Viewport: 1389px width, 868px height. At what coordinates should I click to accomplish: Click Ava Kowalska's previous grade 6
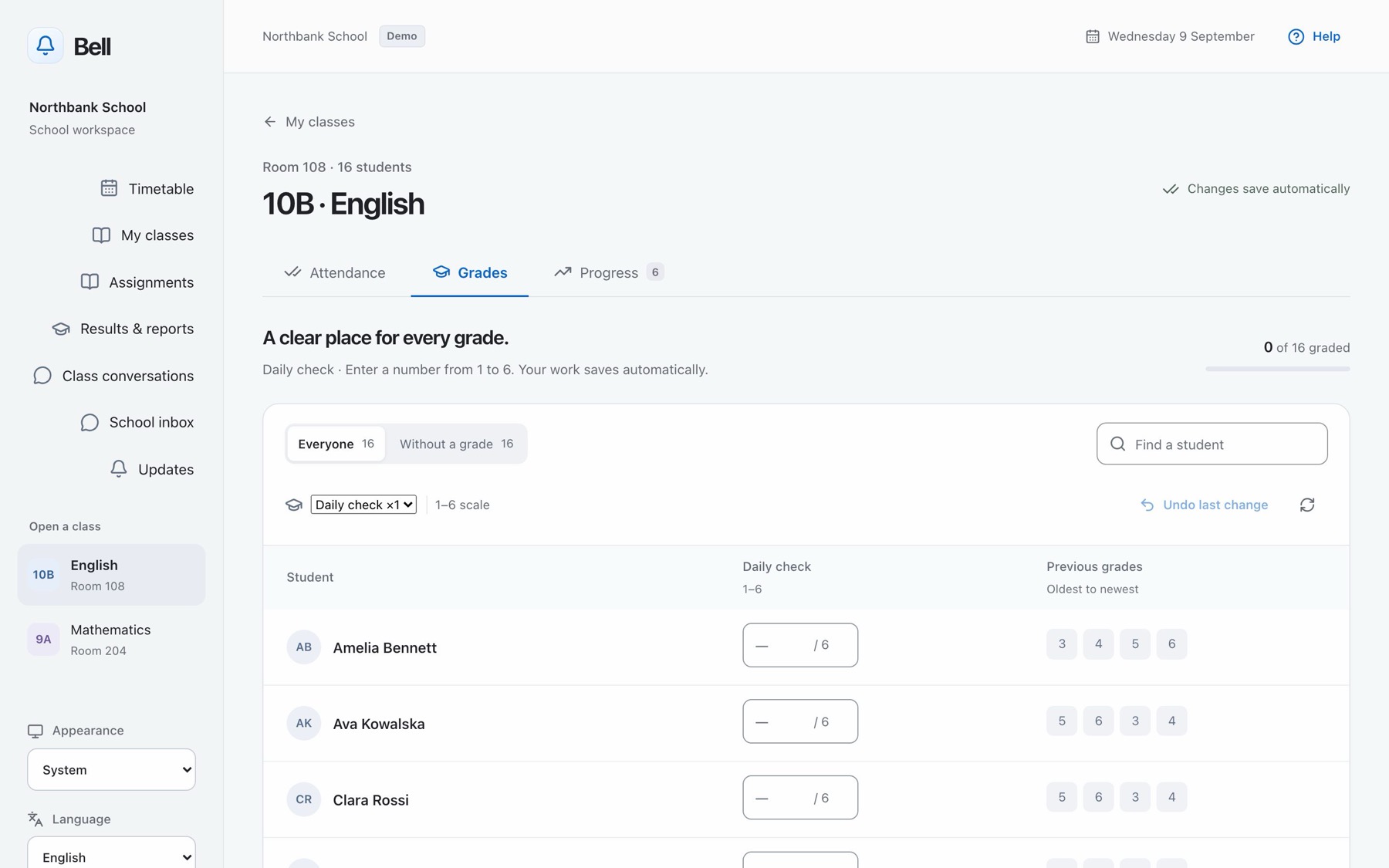pyautogui.click(x=1099, y=721)
